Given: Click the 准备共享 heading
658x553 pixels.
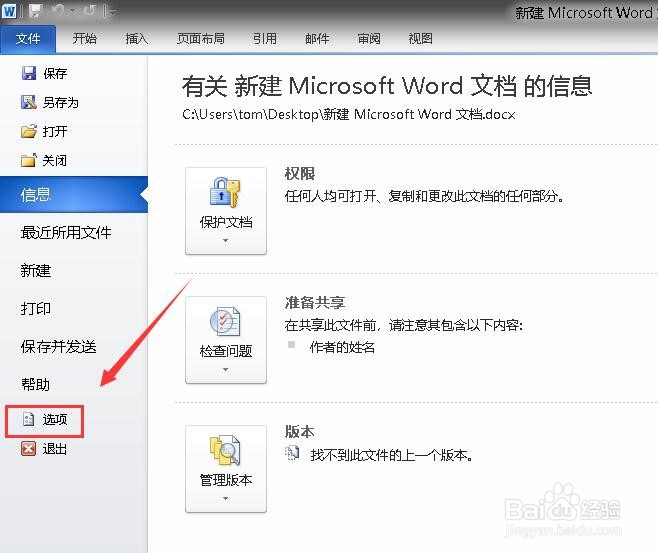Looking at the screenshot, I should point(315,303).
